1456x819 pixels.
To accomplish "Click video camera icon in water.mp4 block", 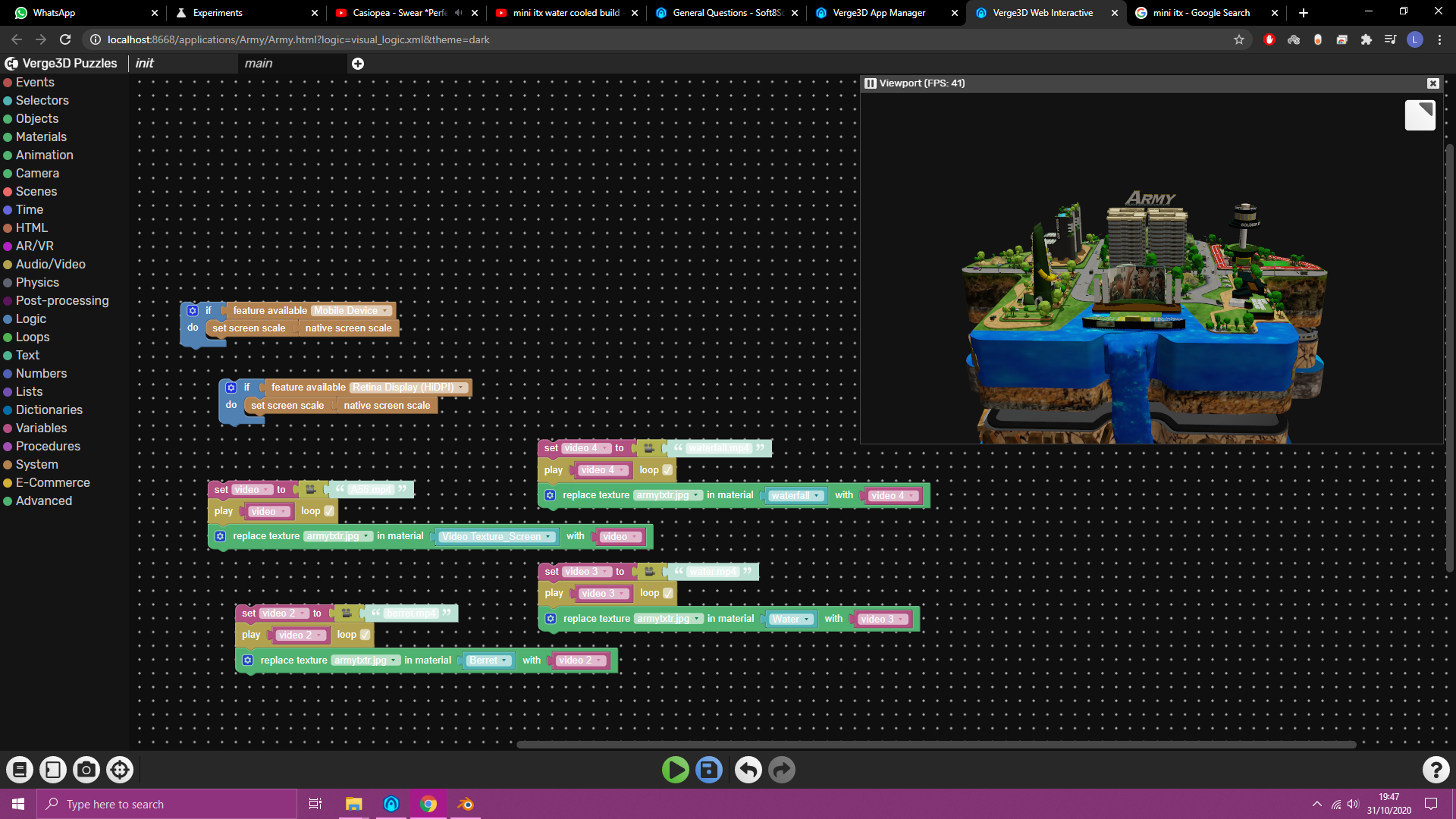I will (650, 572).
